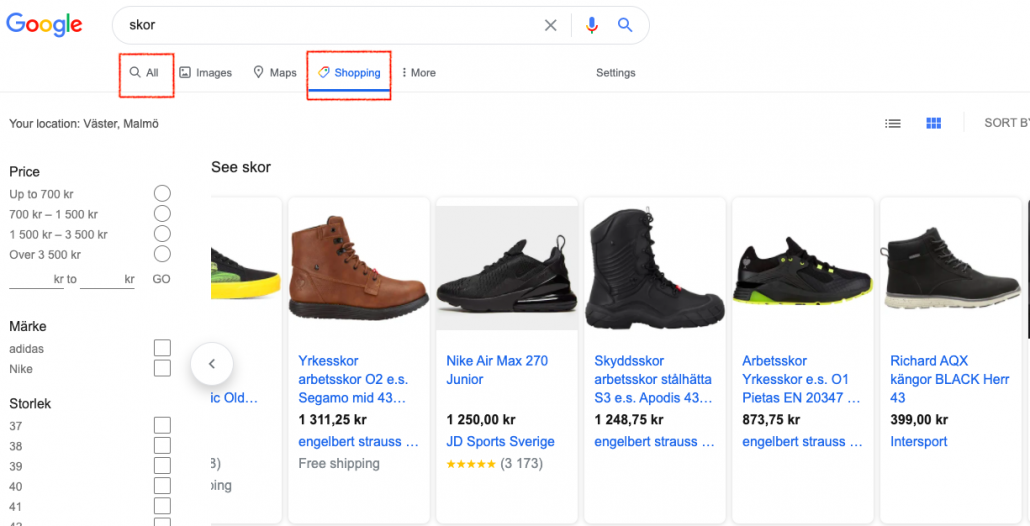The width and height of the screenshot is (1030, 526).
Task: Click JD Sports Sverige seller link
Action: coord(501,442)
